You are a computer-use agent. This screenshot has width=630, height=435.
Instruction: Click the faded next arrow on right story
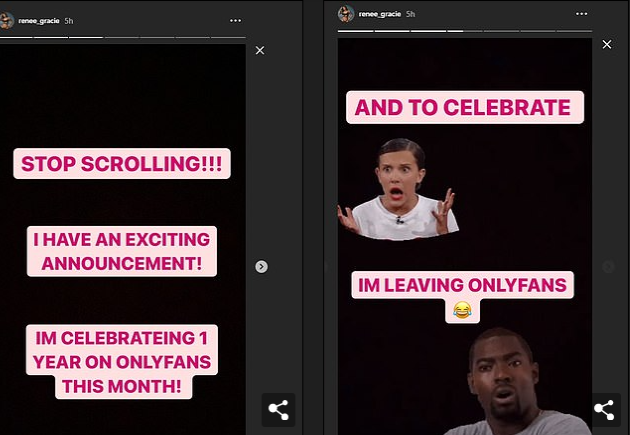[607, 266]
